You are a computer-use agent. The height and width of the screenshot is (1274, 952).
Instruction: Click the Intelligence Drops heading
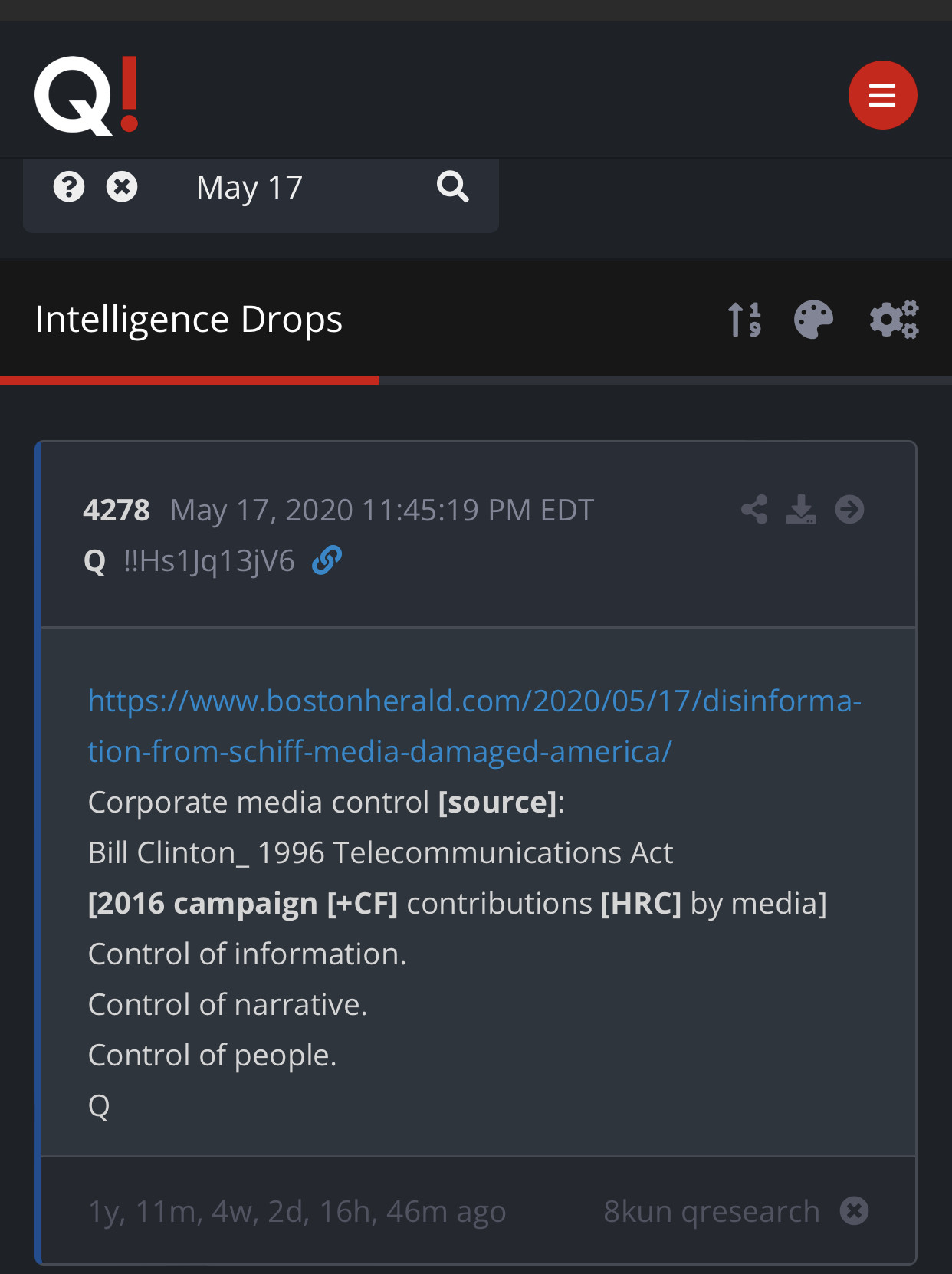click(x=189, y=320)
